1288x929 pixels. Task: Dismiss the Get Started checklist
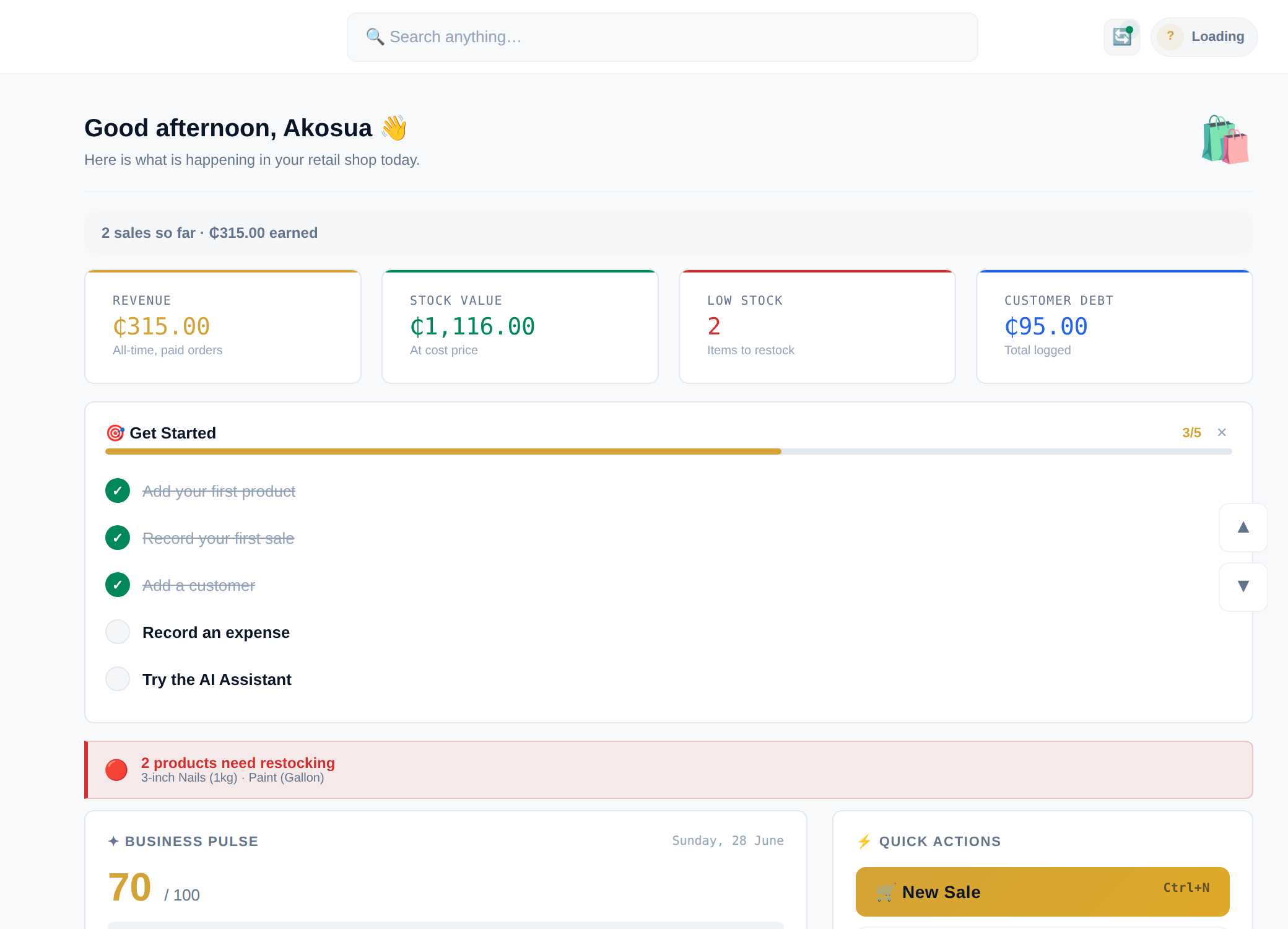pos(1222,432)
